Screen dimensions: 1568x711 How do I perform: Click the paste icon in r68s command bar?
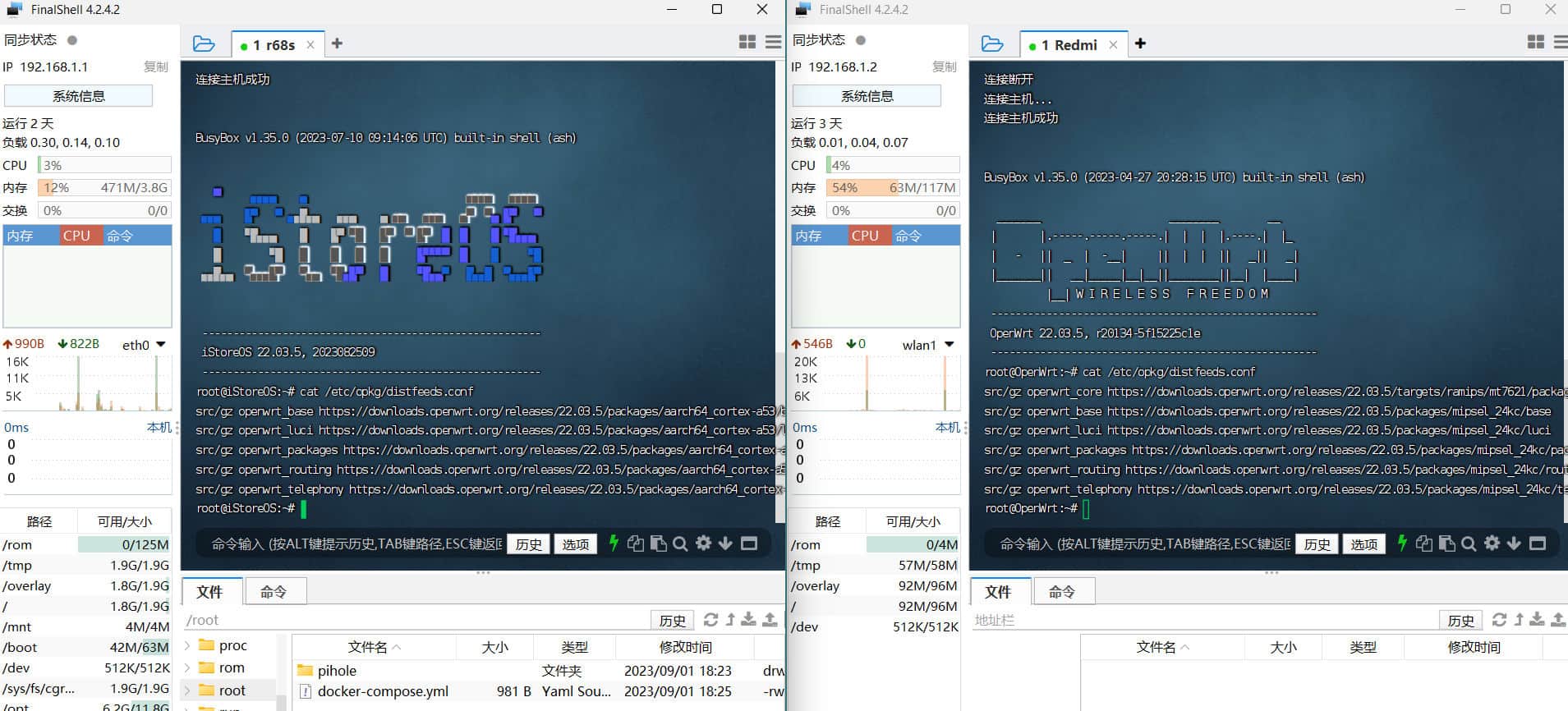[658, 544]
